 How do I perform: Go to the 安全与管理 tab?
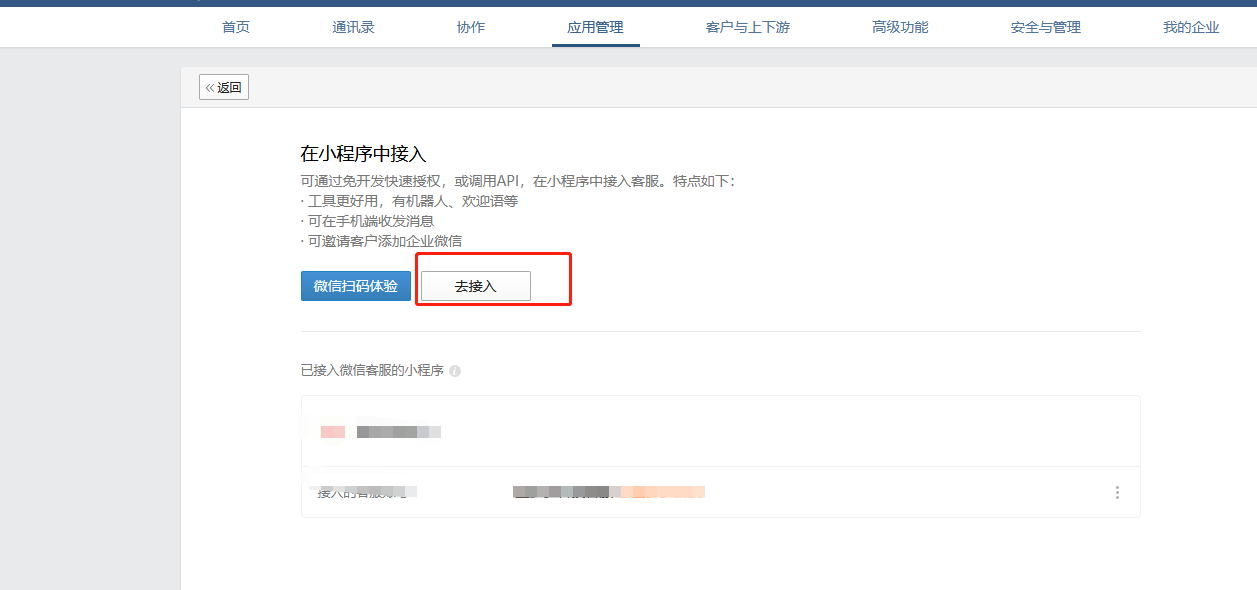point(1045,27)
